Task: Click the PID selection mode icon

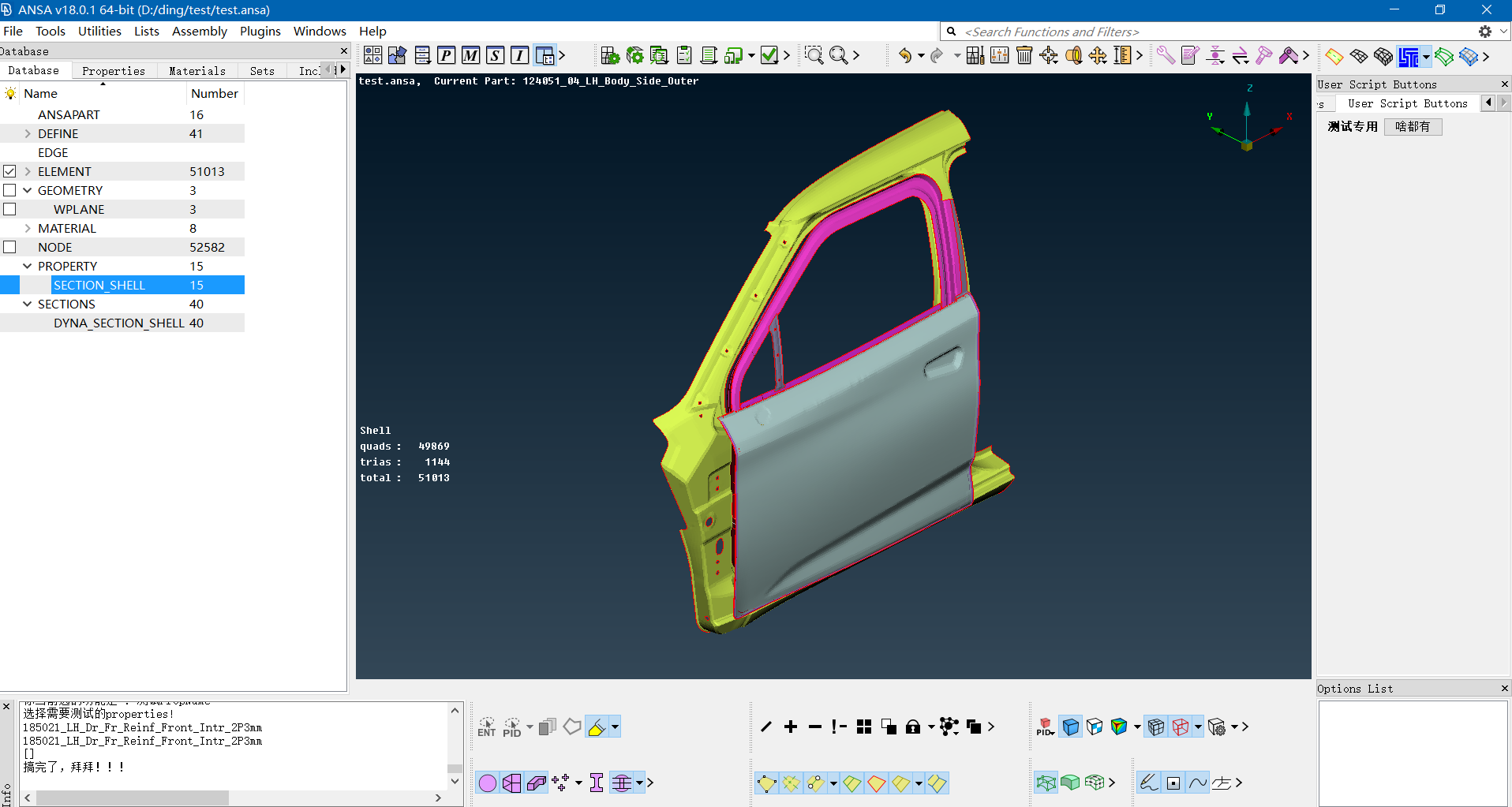Action: click(x=512, y=727)
